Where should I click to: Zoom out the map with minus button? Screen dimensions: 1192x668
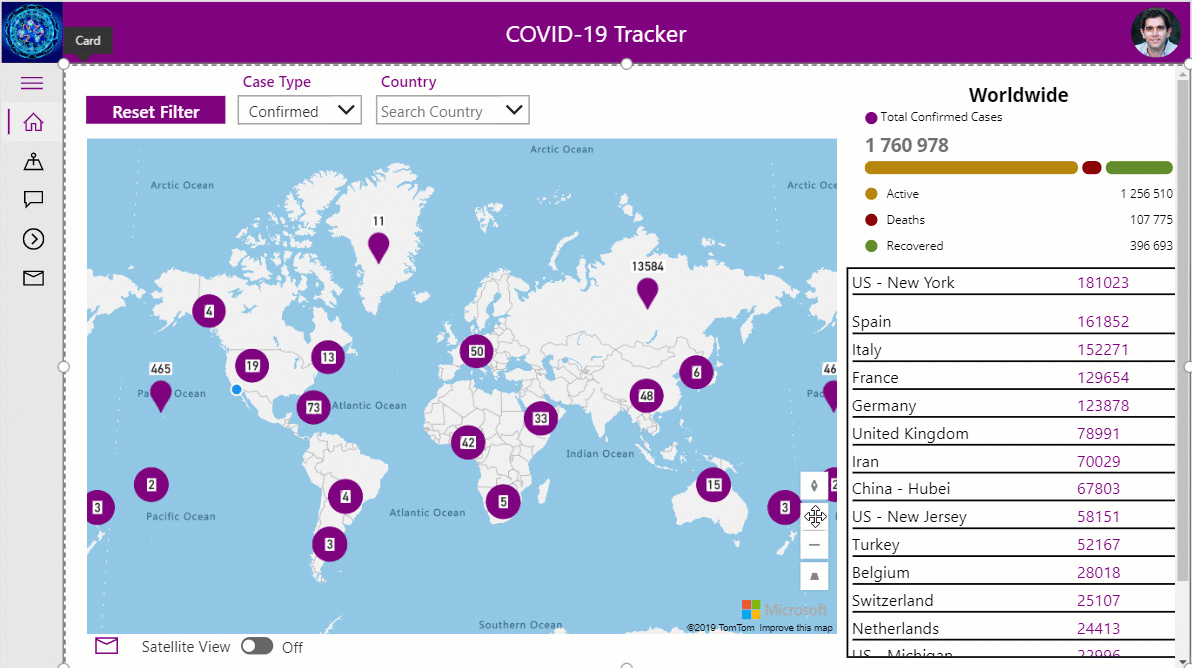(814, 545)
